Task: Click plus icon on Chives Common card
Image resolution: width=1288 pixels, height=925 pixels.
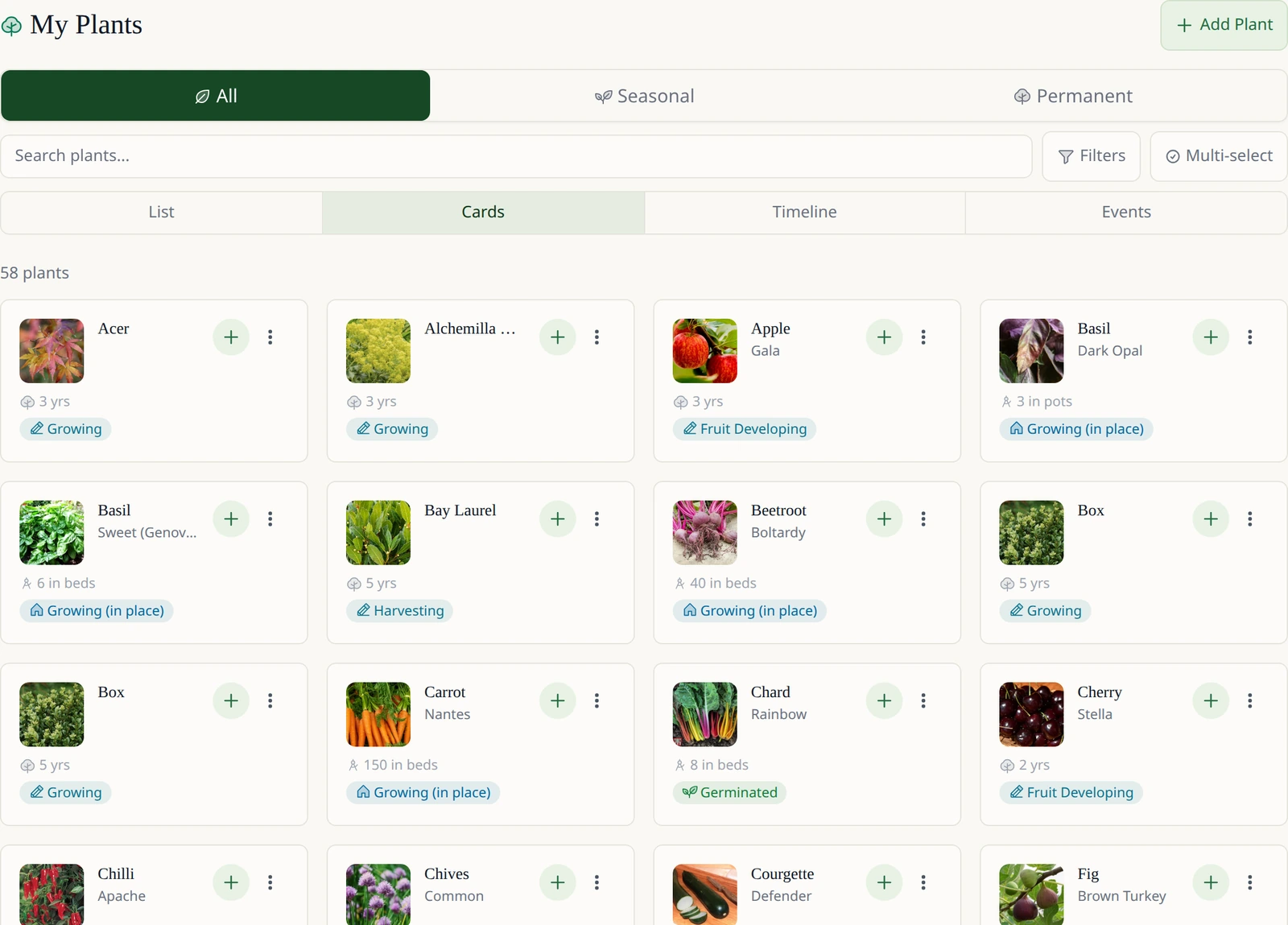Action: (x=558, y=883)
